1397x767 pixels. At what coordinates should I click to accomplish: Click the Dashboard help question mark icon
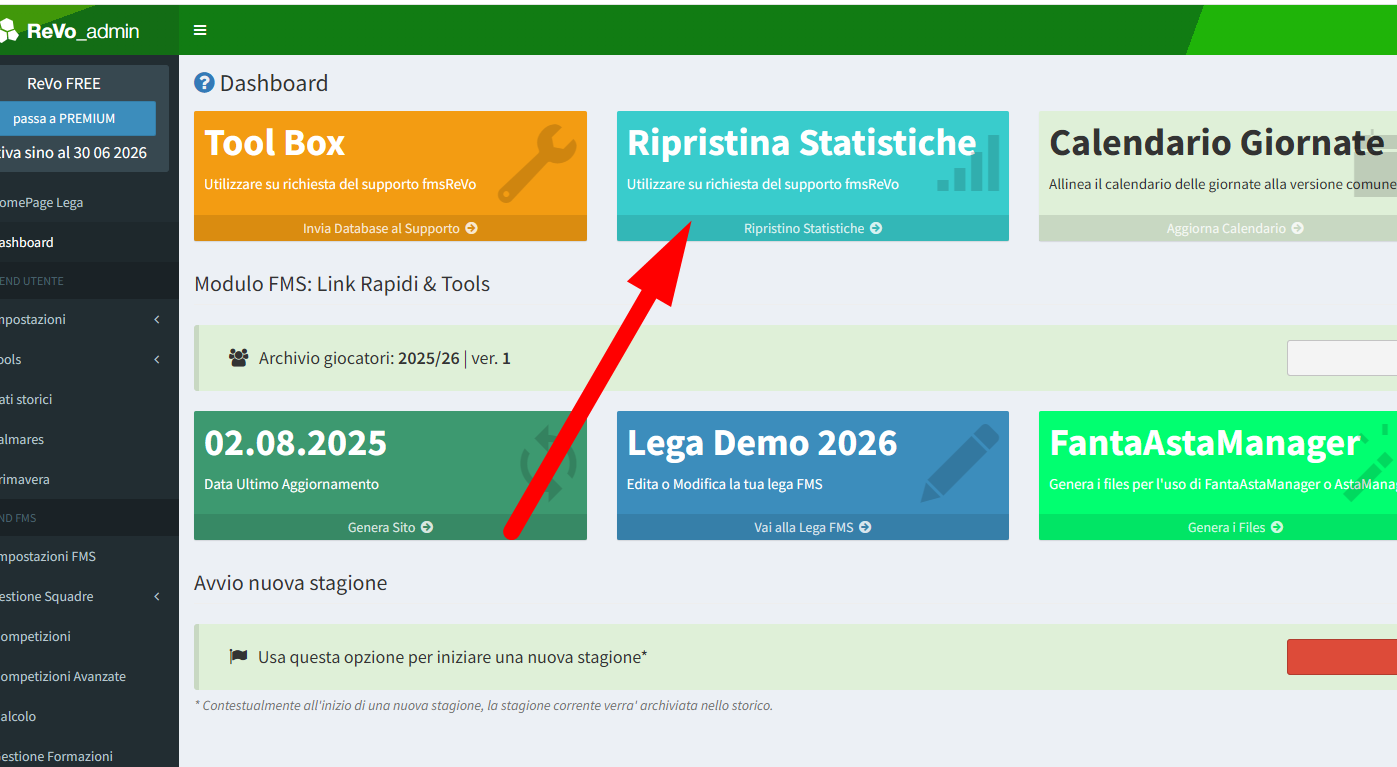pos(204,83)
